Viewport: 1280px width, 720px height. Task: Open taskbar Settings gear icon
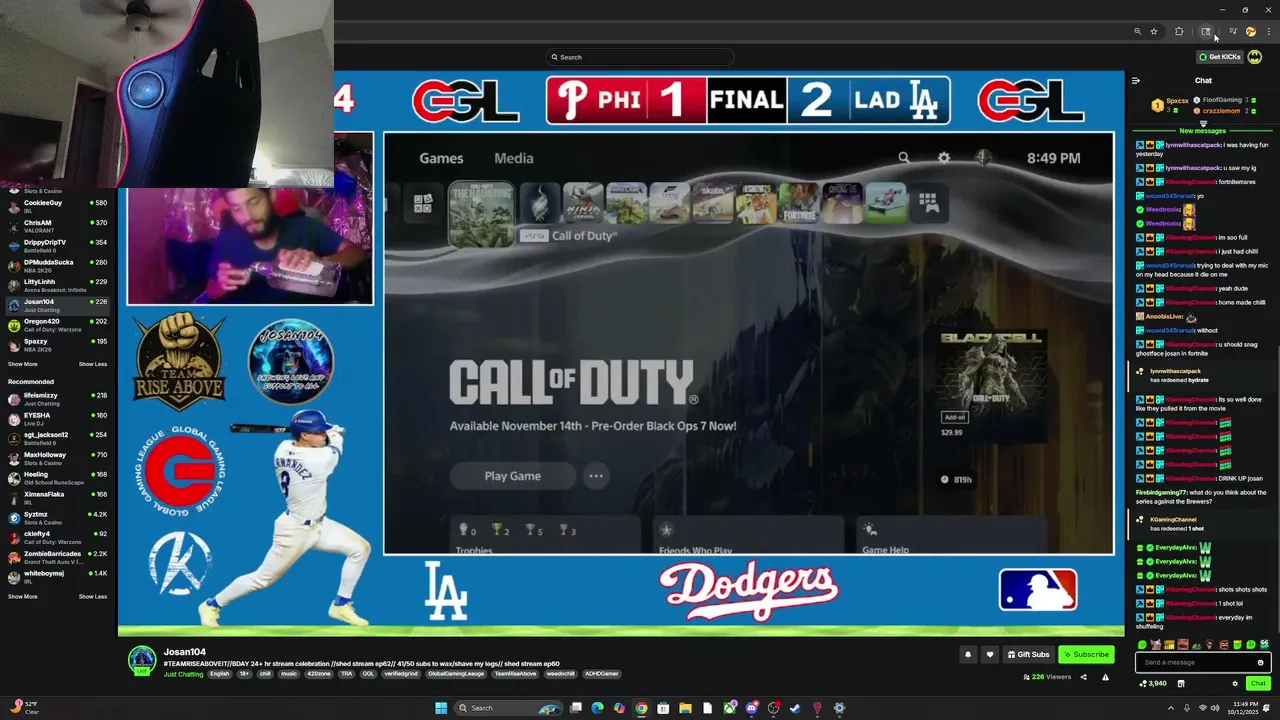839,708
